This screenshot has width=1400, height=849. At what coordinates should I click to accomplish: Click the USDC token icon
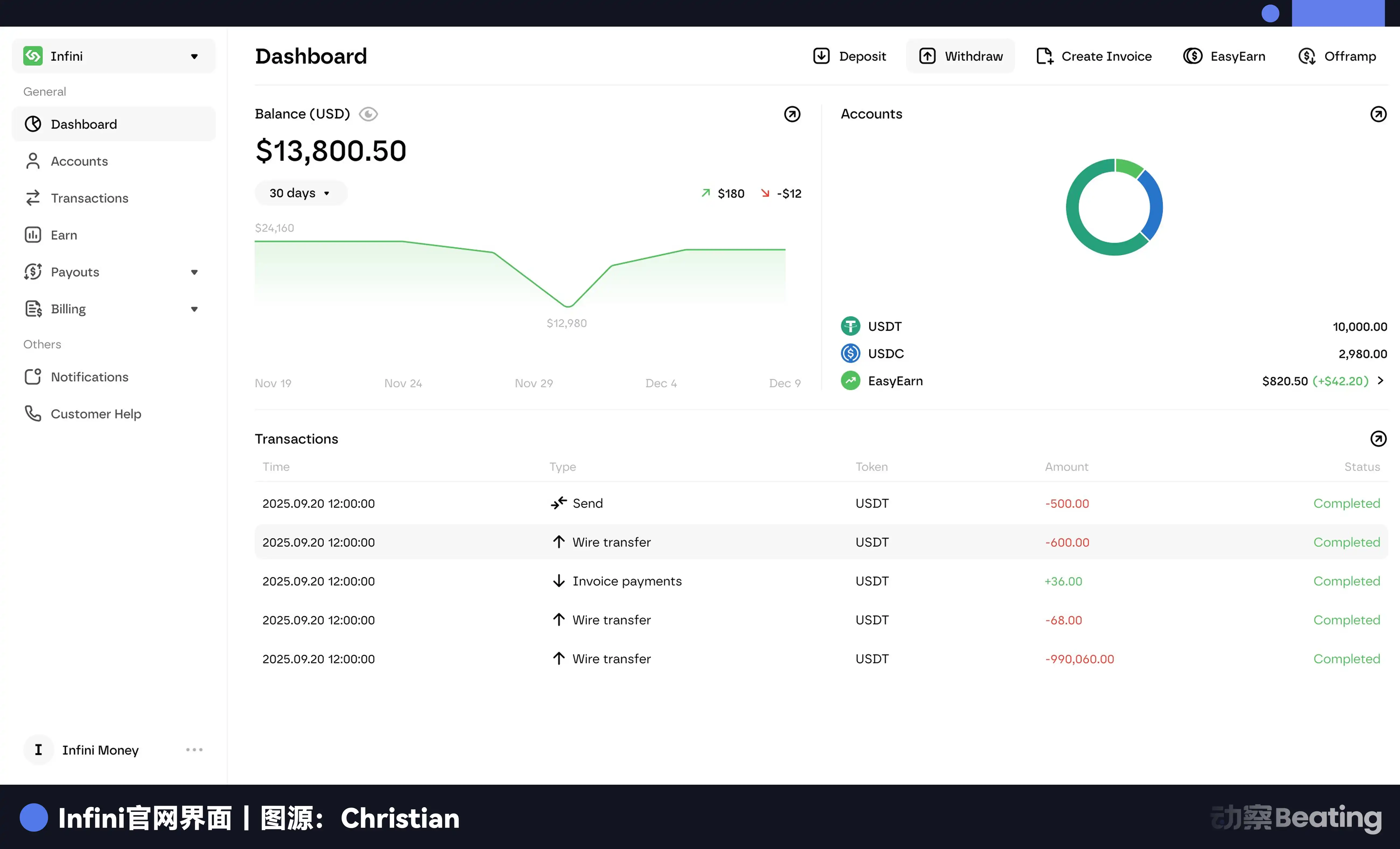(850, 353)
